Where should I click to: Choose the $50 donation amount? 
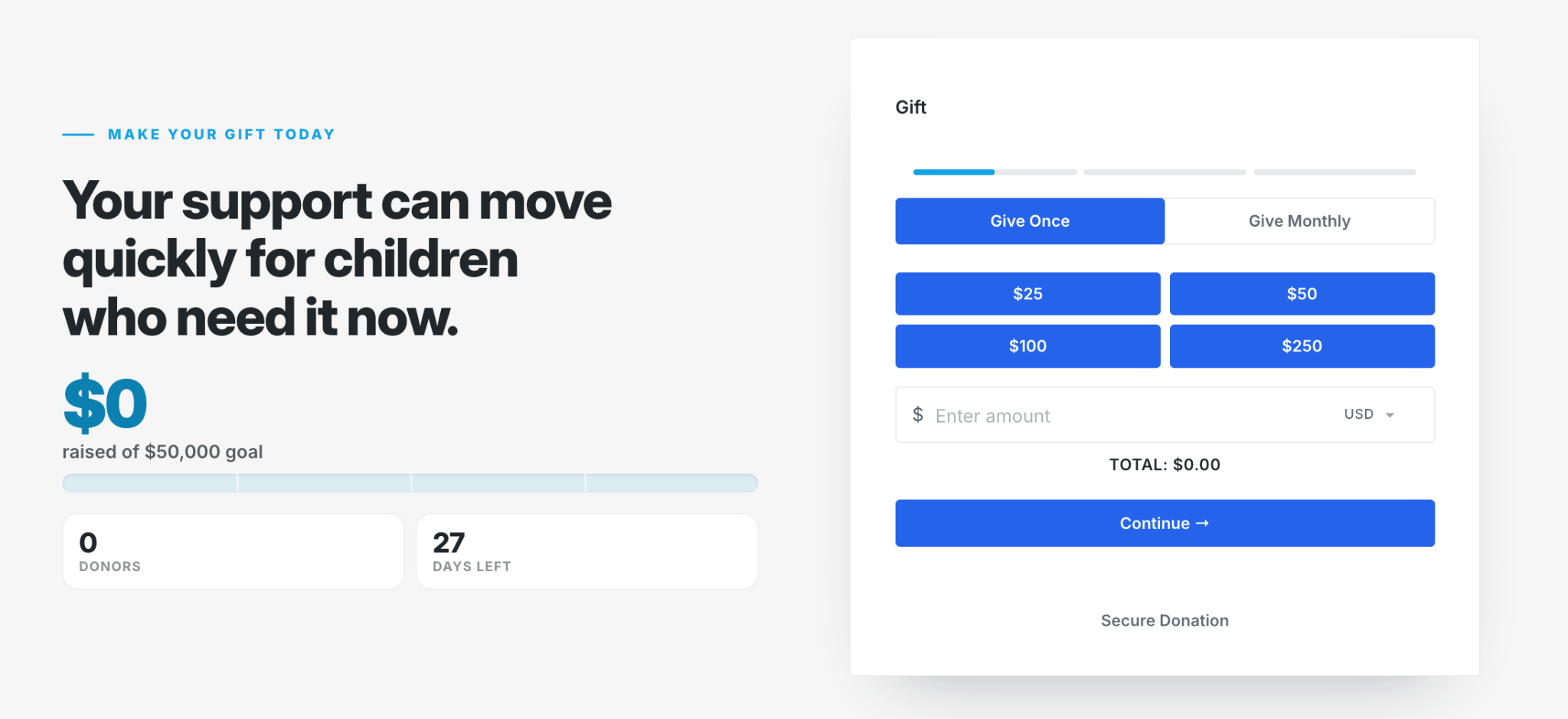(x=1302, y=293)
